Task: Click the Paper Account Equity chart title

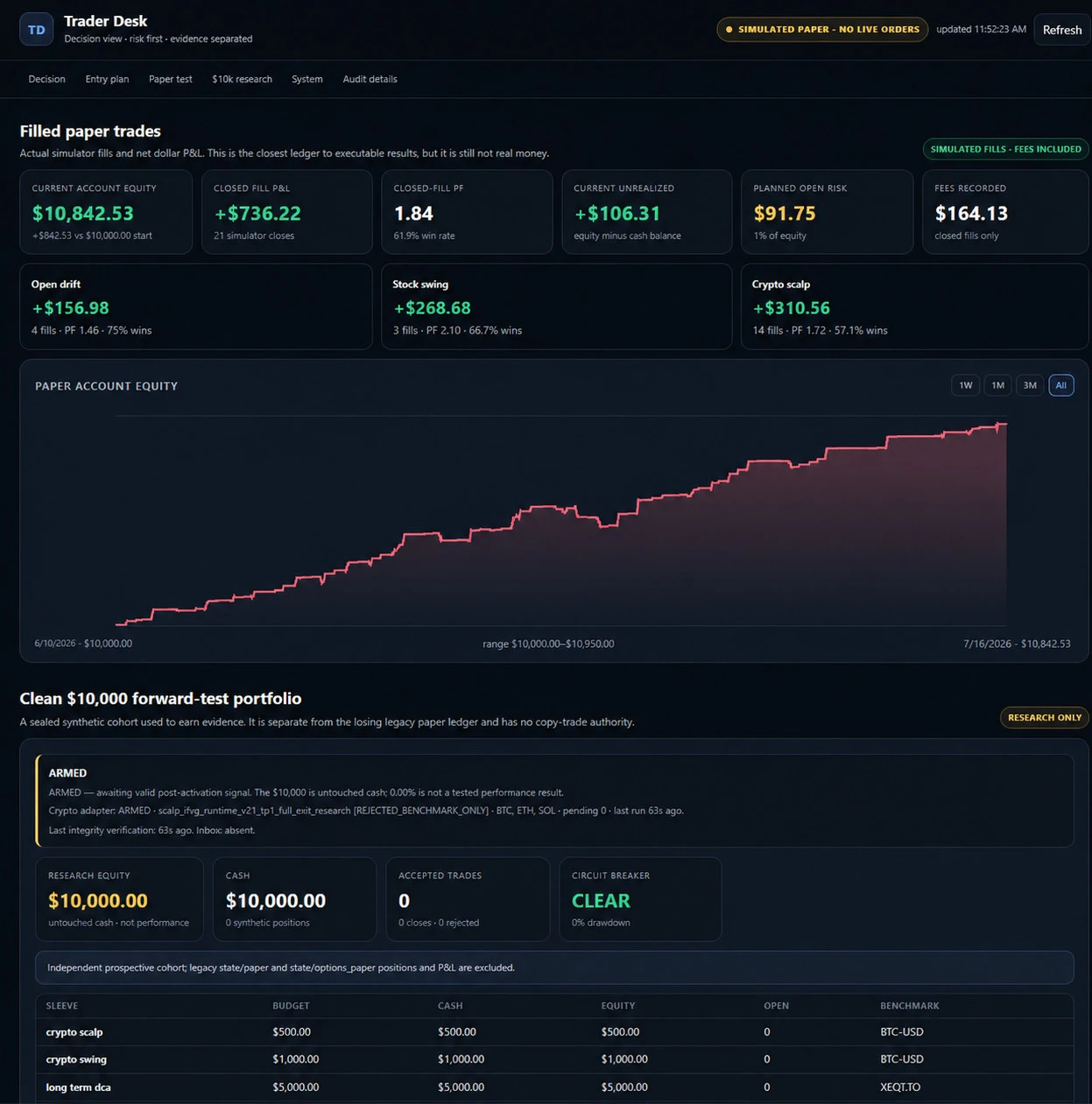Action: coord(106,385)
